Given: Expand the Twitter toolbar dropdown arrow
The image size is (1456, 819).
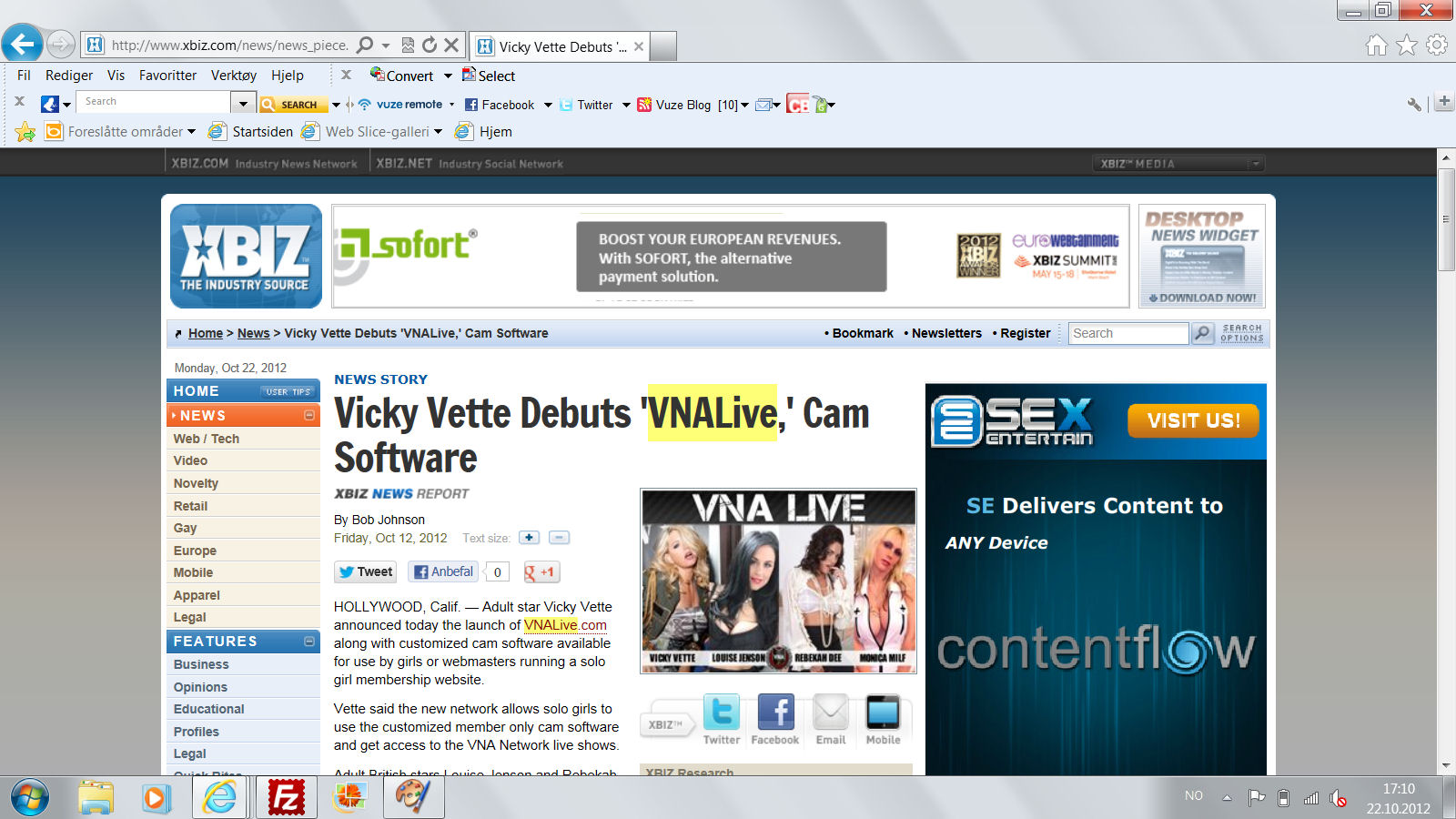Looking at the screenshot, I should (626, 106).
